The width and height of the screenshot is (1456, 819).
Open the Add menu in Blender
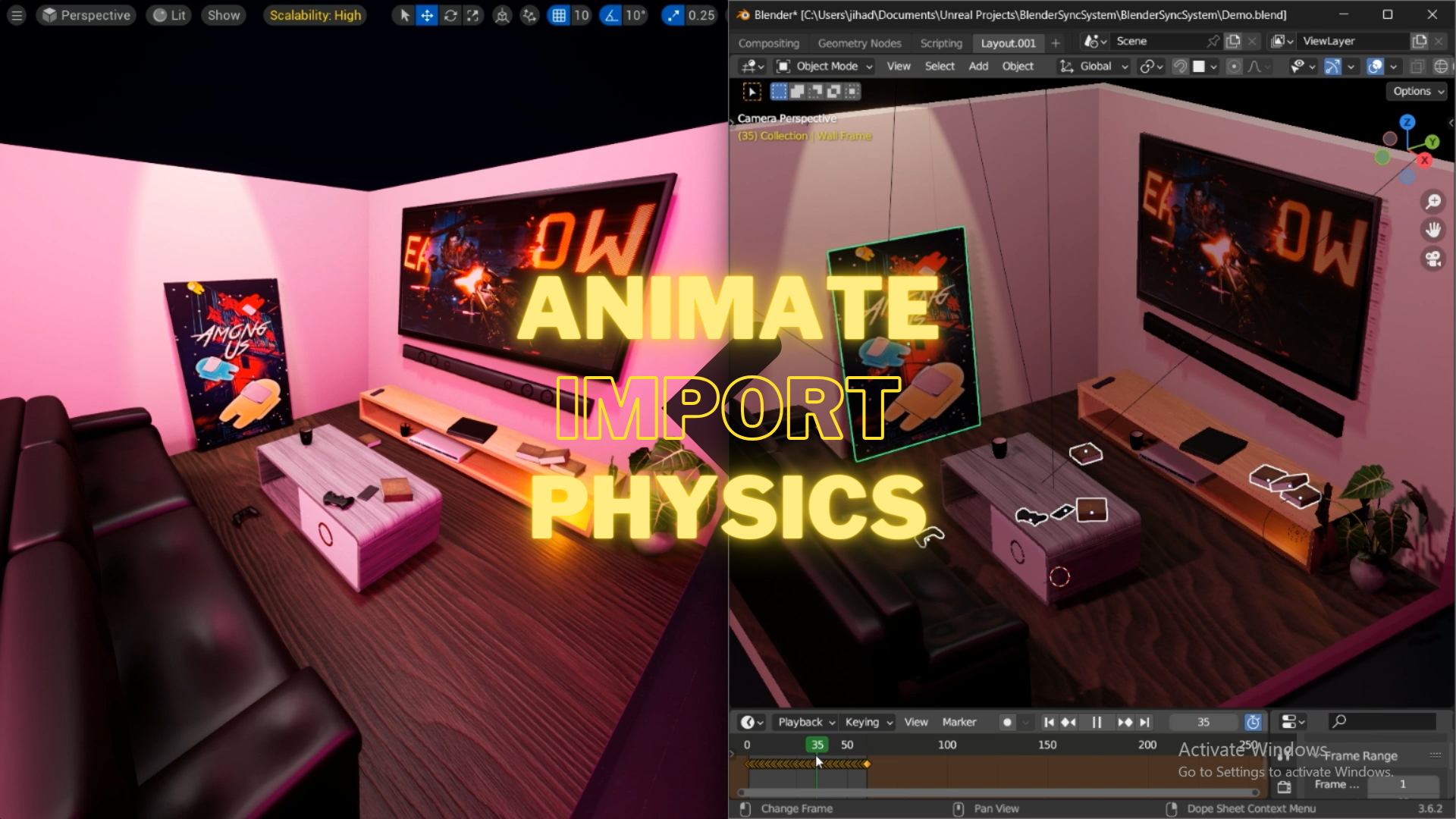(978, 67)
